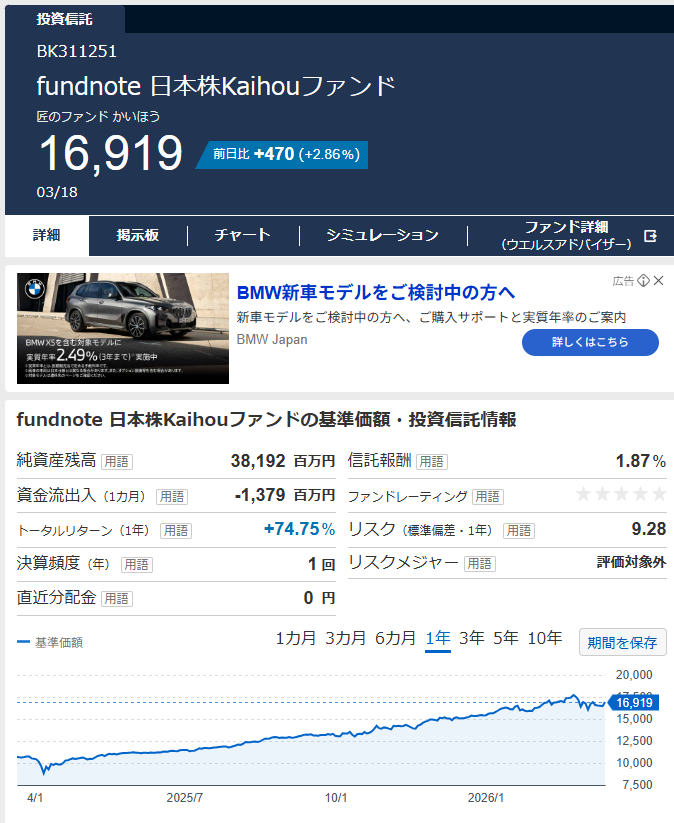Click the ad info icon next to 広告
This screenshot has width=674, height=823.
click(x=643, y=281)
